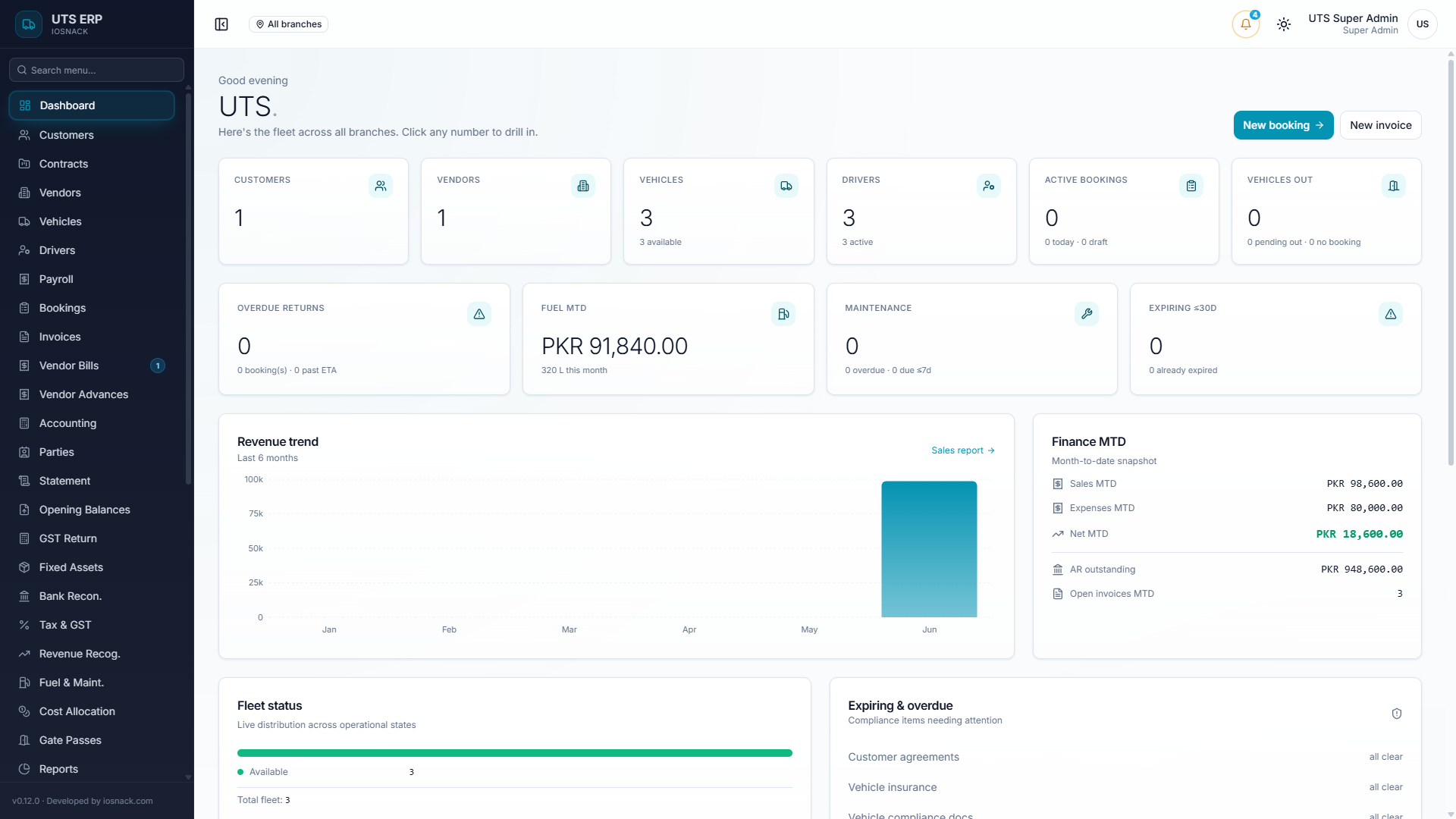Click the Fixed Assets cube icon
The width and height of the screenshot is (1456, 819).
tap(24, 567)
